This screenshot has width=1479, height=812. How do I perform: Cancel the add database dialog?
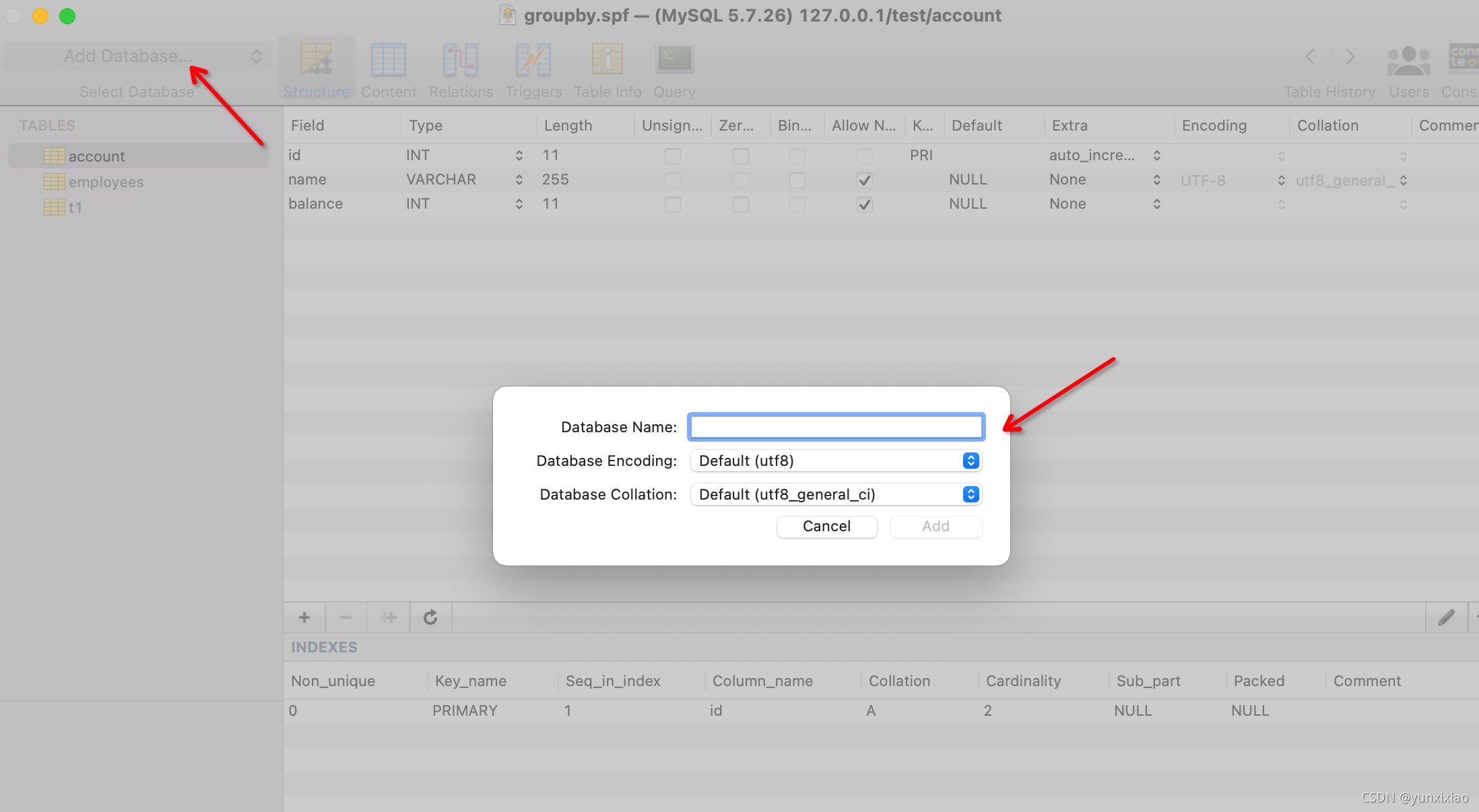(x=826, y=527)
